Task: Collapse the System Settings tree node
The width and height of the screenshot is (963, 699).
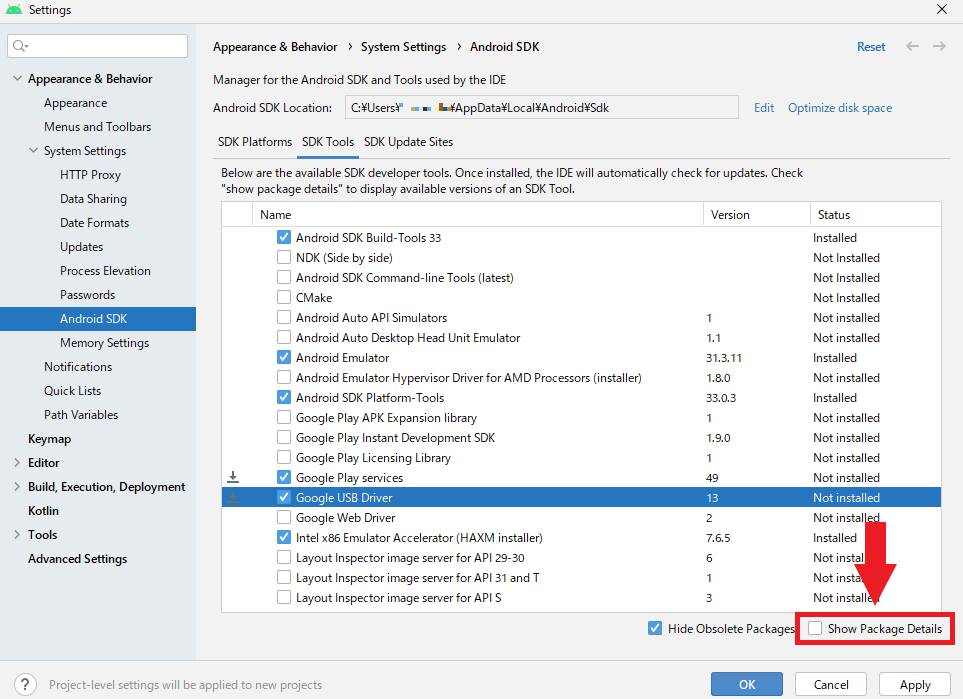Action: click(32, 150)
